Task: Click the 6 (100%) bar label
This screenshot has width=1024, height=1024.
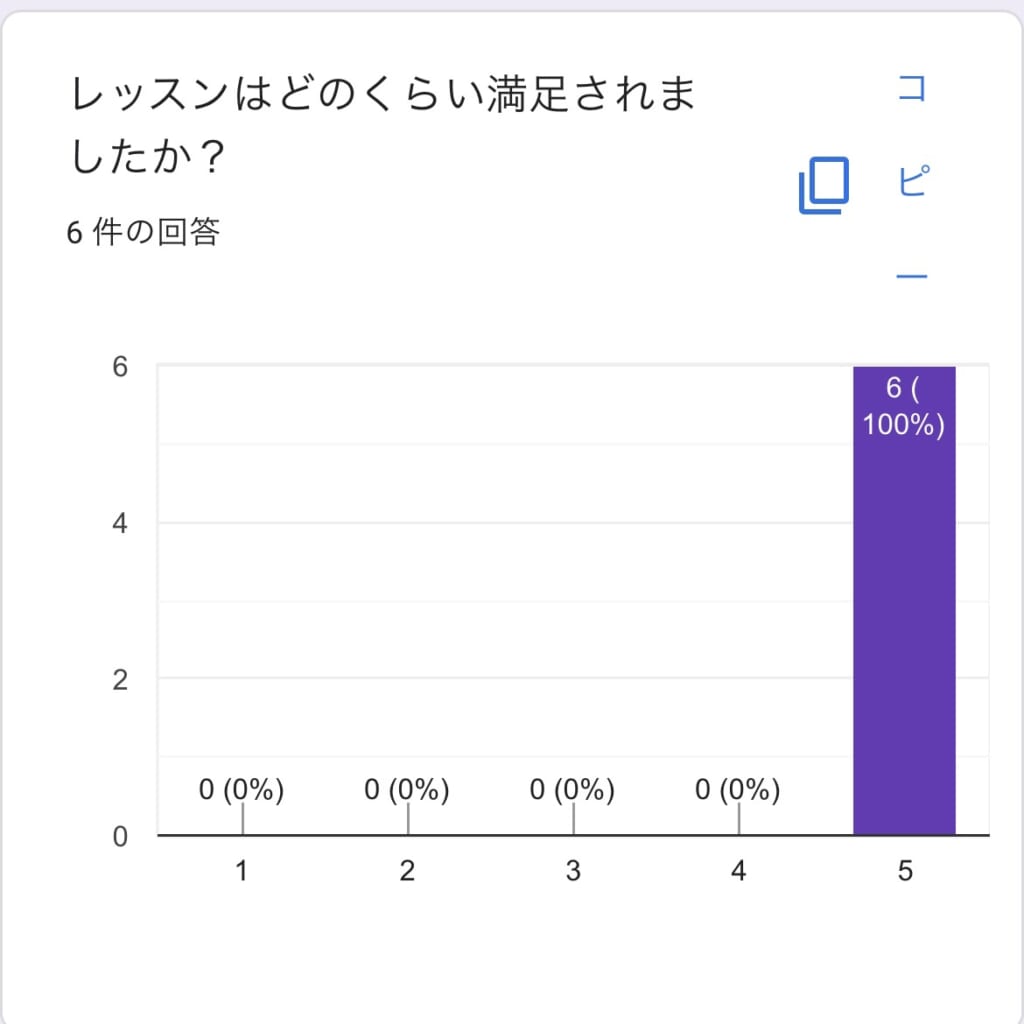Action: (904, 407)
